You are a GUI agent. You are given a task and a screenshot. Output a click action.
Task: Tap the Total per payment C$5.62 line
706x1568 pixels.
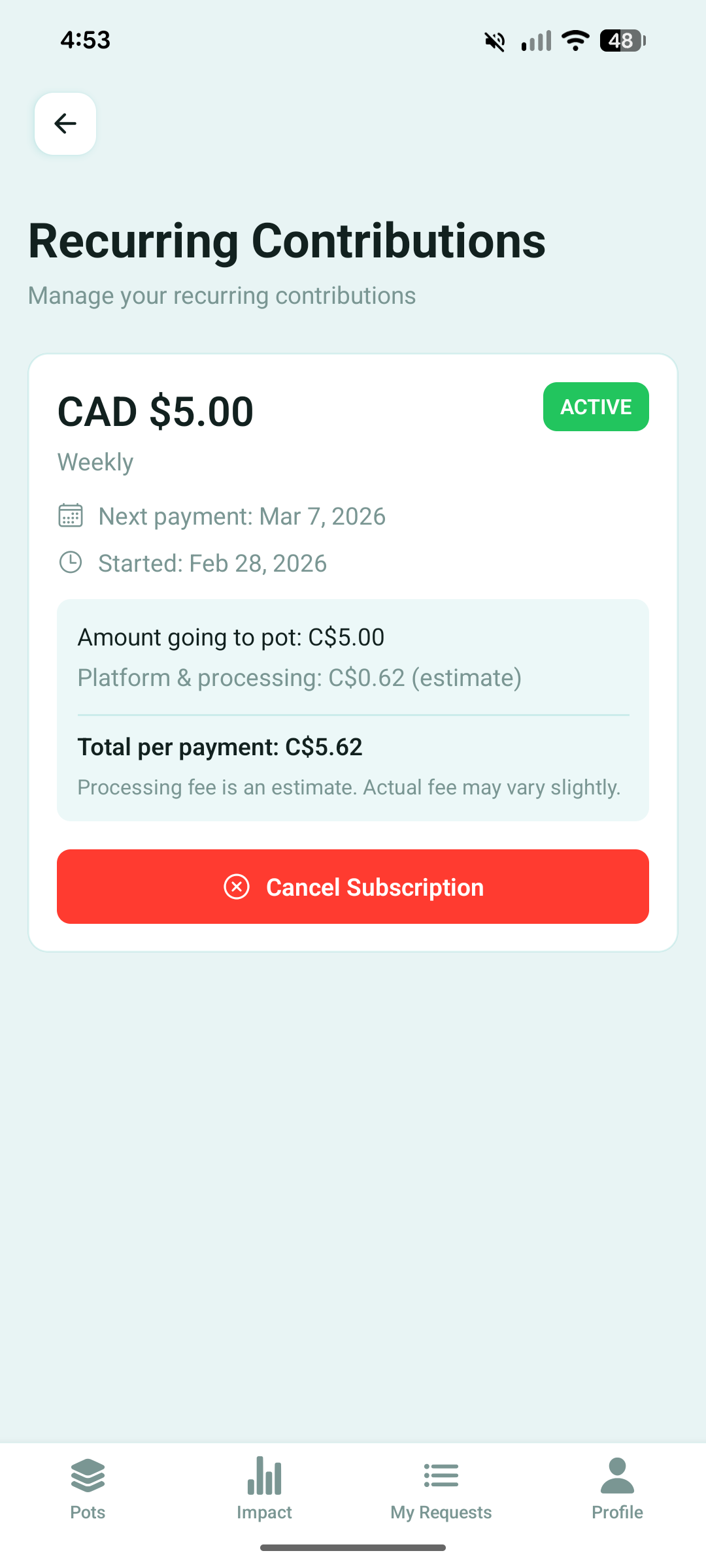[x=220, y=747]
